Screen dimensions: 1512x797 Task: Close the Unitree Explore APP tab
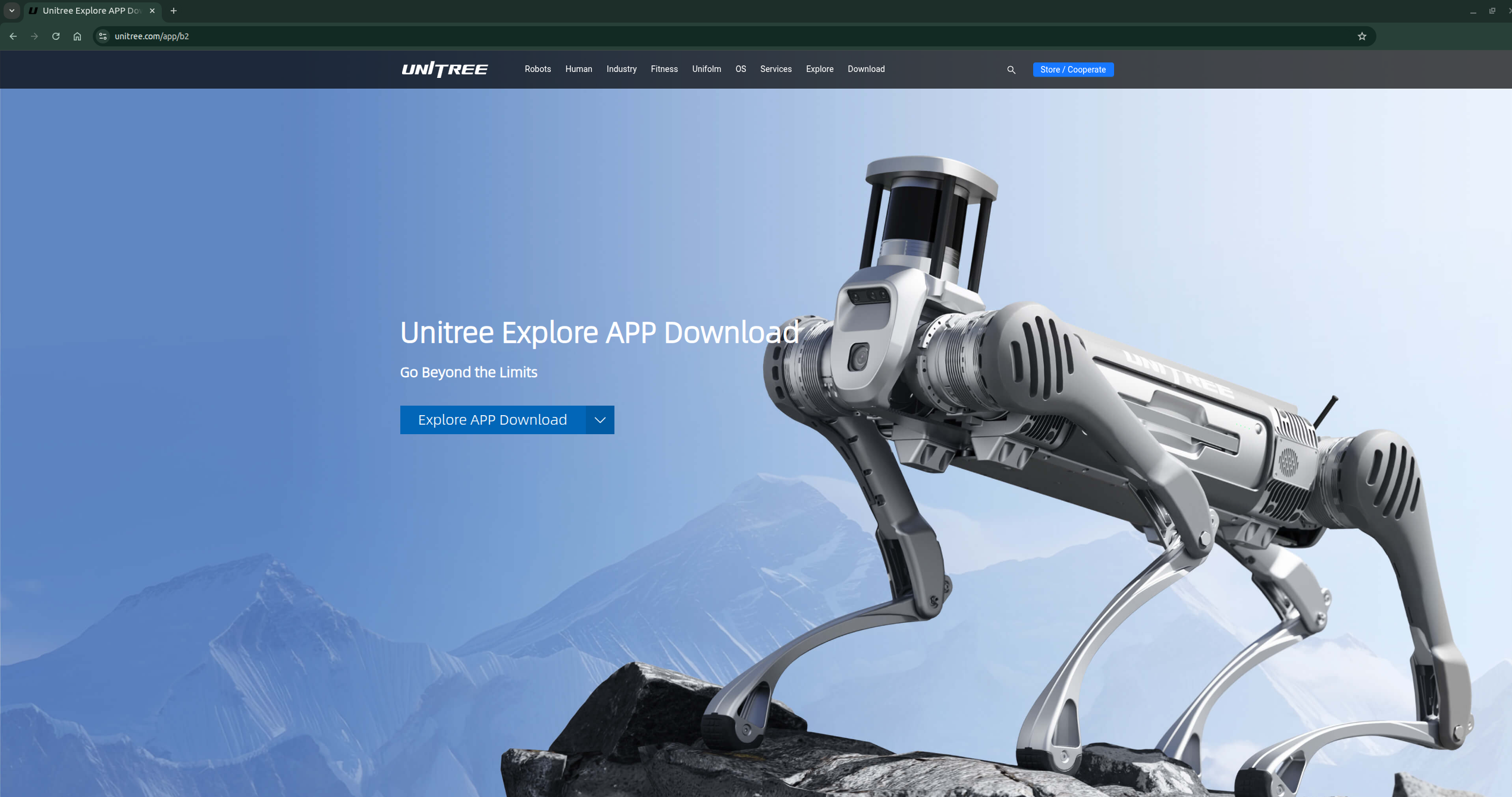(152, 11)
